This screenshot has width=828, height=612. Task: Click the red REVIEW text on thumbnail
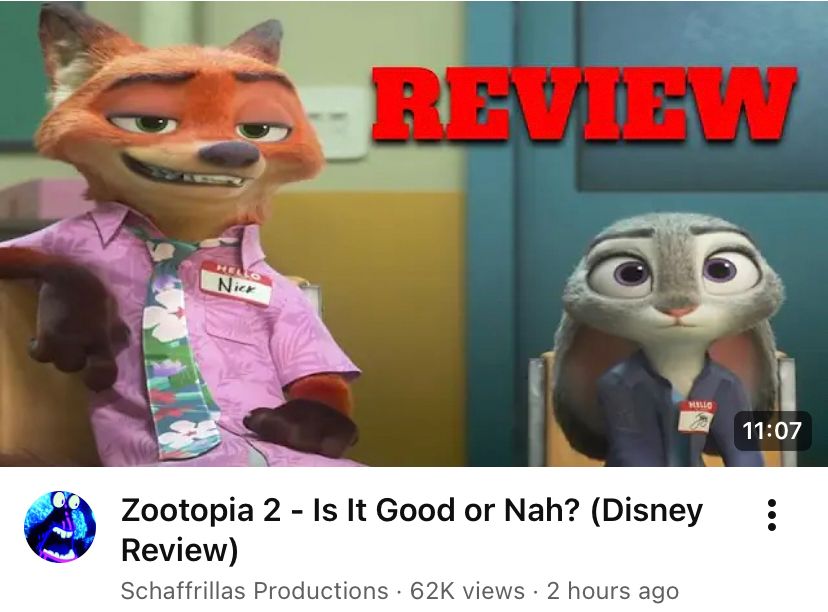[584, 105]
